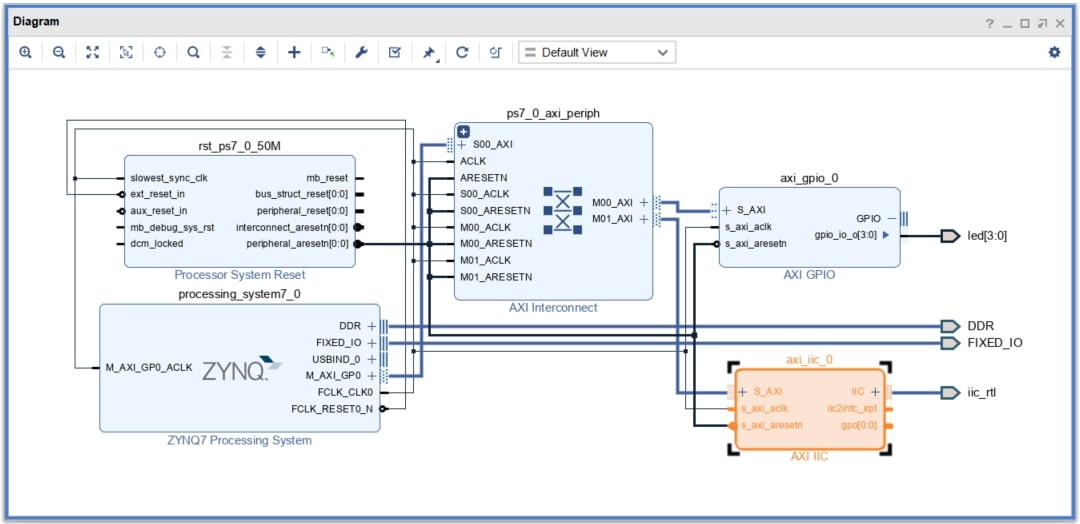1080x524 pixels.
Task: Add IP using the plus icon
Action: 294,52
